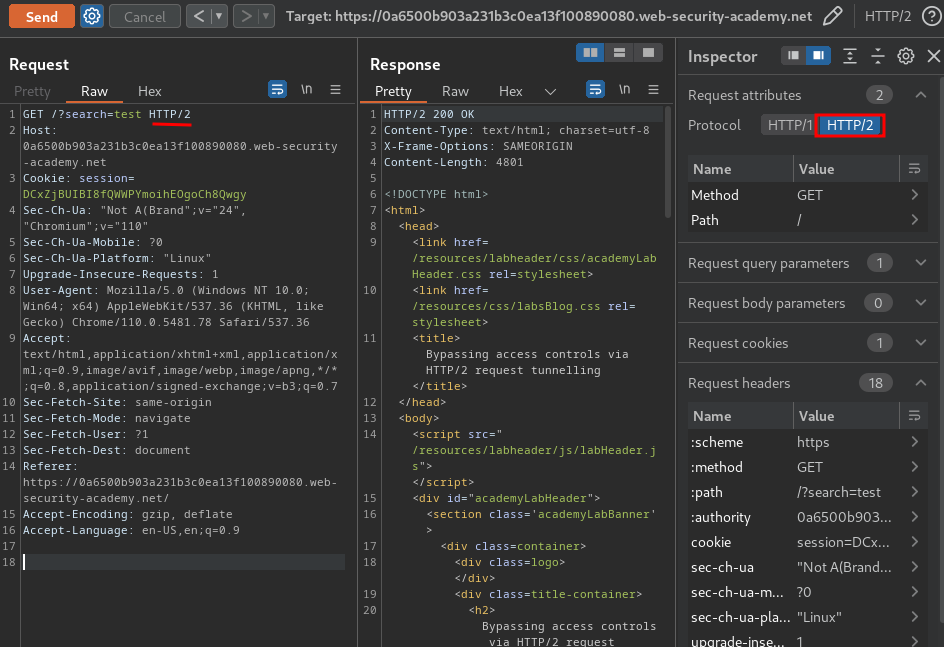The width and height of the screenshot is (944, 647).
Task: Switch Request view to Pretty tab
Action: pos(33,91)
